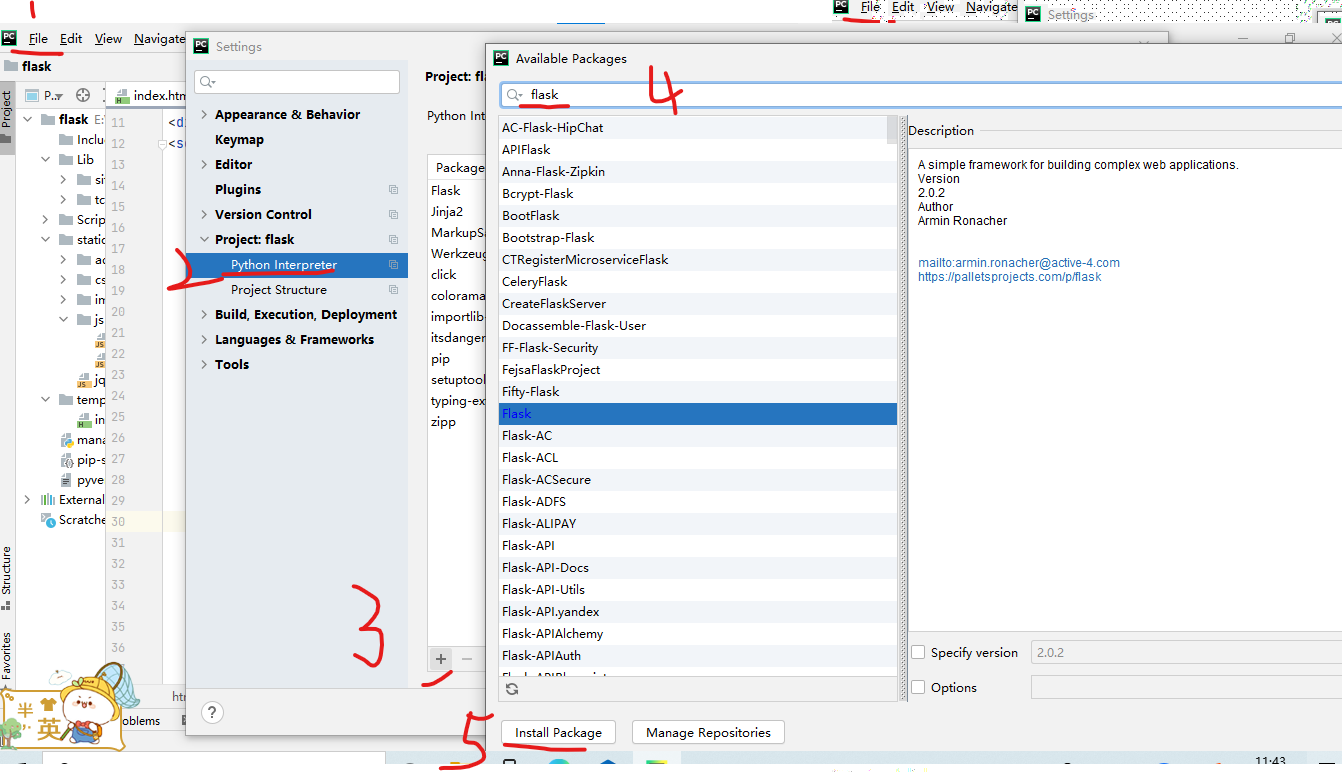This screenshot has width=1342, height=772.
Task: Click the Scratches clock icon
Action: coord(47,520)
